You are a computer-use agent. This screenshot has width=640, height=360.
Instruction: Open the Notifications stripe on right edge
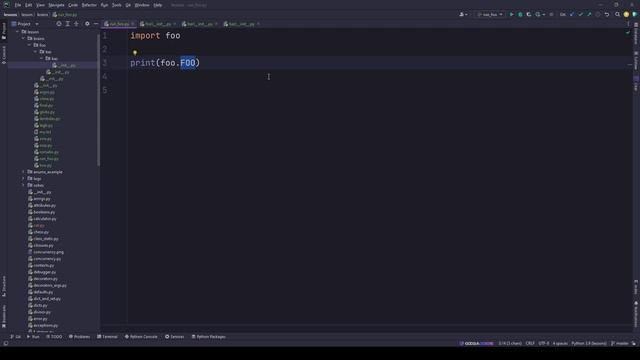pyautogui.click(x=636, y=314)
